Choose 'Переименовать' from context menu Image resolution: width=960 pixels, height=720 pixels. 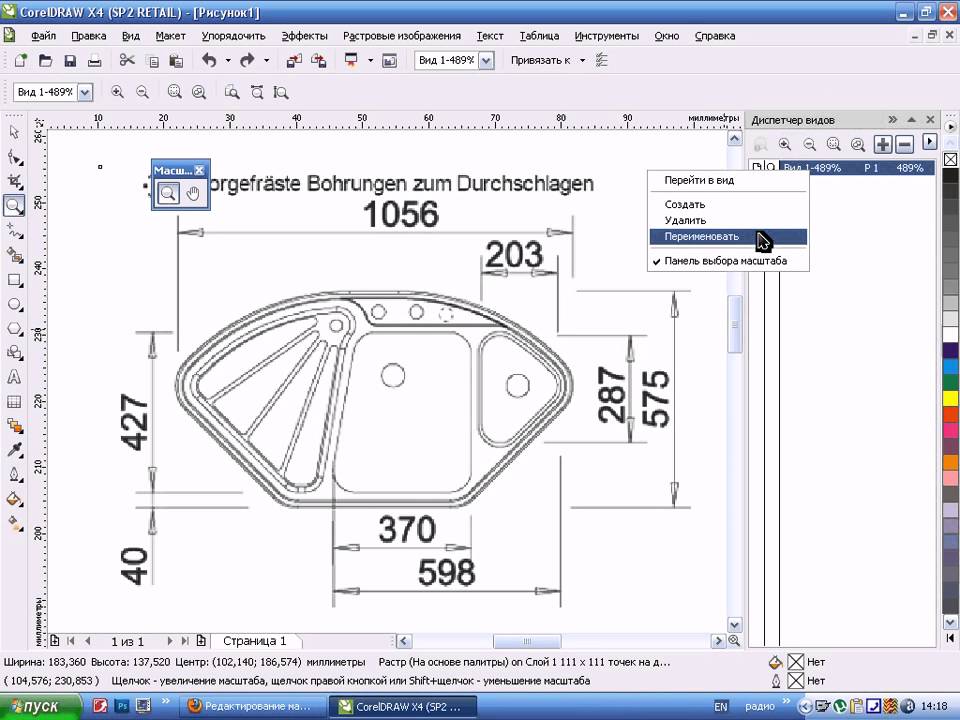click(x=701, y=237)
